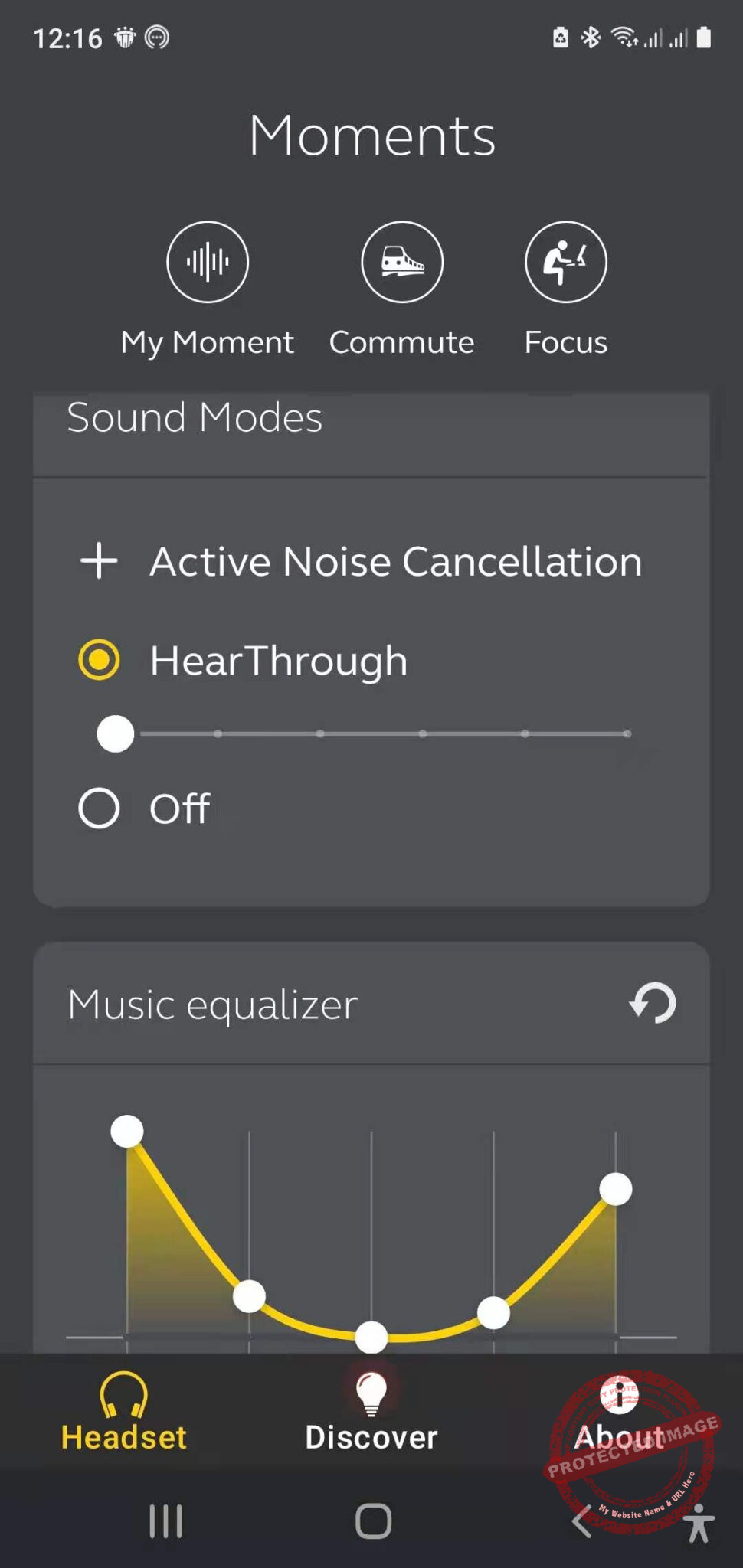Deselect HearThrough by choosing Off
The image size is (743, 1568).
click(x=99, y=806)
